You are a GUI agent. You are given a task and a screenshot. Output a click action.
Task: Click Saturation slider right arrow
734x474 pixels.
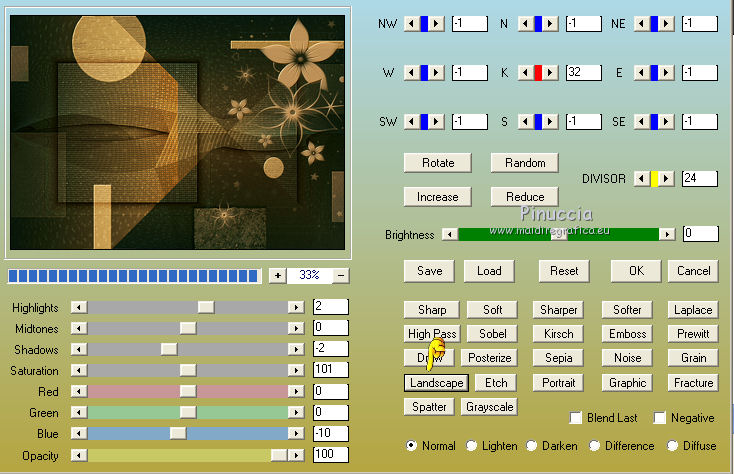(x=296, y=370)
